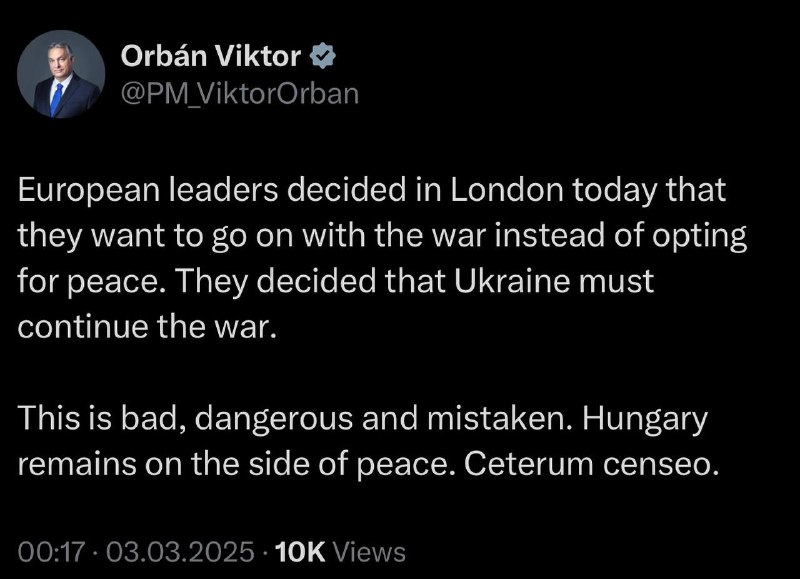This screenshot has width=800, height=579.
Task: Click the word London in the tweet
Action: 506,189
